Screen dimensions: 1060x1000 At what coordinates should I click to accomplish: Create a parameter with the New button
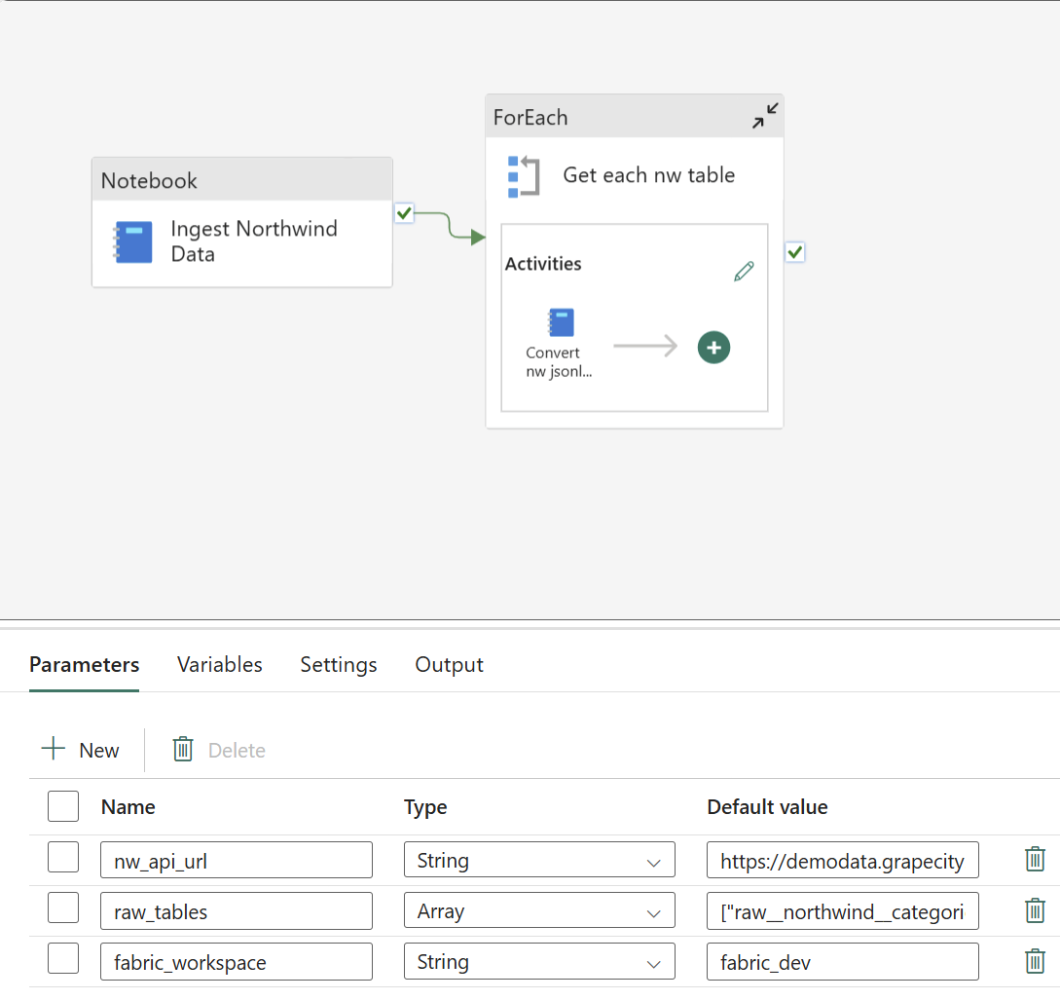81,749
